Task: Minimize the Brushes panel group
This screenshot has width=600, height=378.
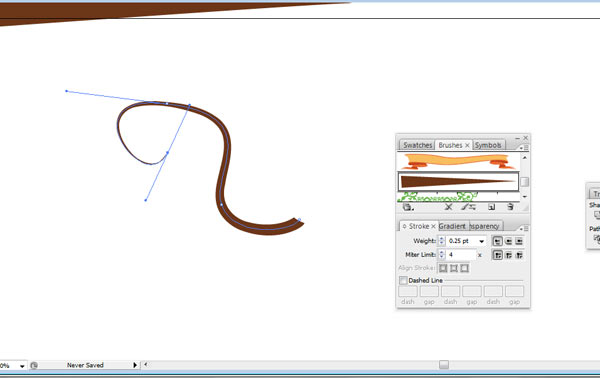Action: pos(517,138)
